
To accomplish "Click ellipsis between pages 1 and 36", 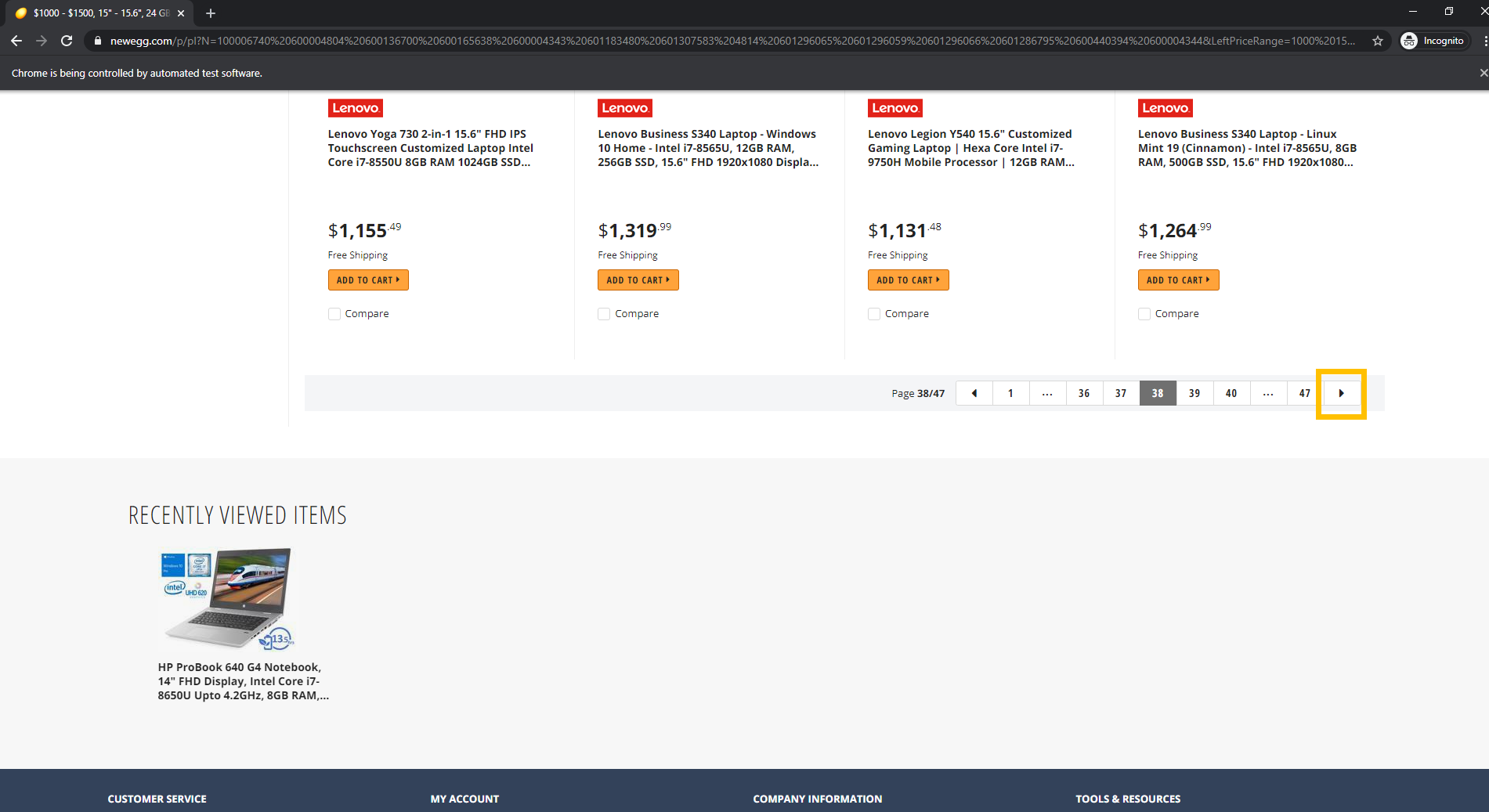I will point(1047,393).
